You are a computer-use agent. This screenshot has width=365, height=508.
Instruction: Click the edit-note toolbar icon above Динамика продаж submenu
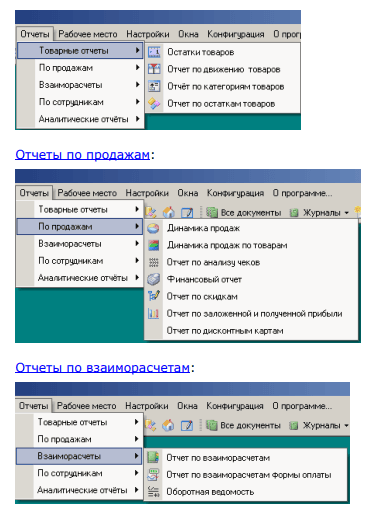click(x=187, y=212)
